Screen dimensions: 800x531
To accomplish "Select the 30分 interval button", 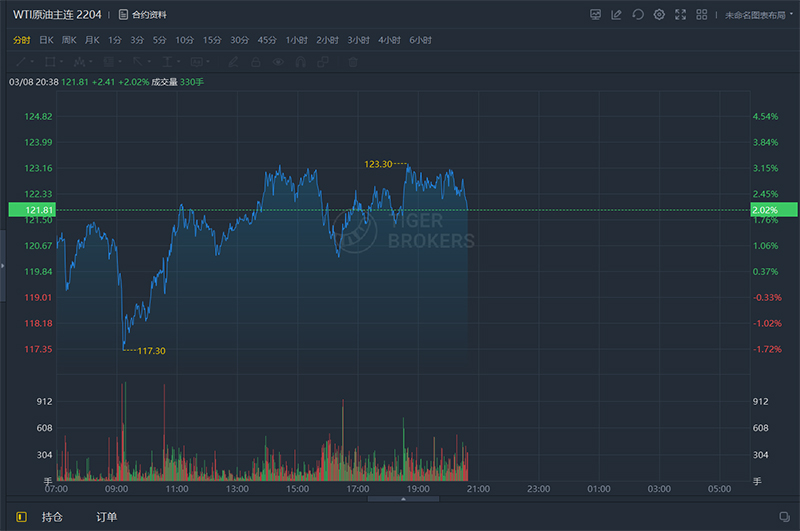I will tap(239, 39).
